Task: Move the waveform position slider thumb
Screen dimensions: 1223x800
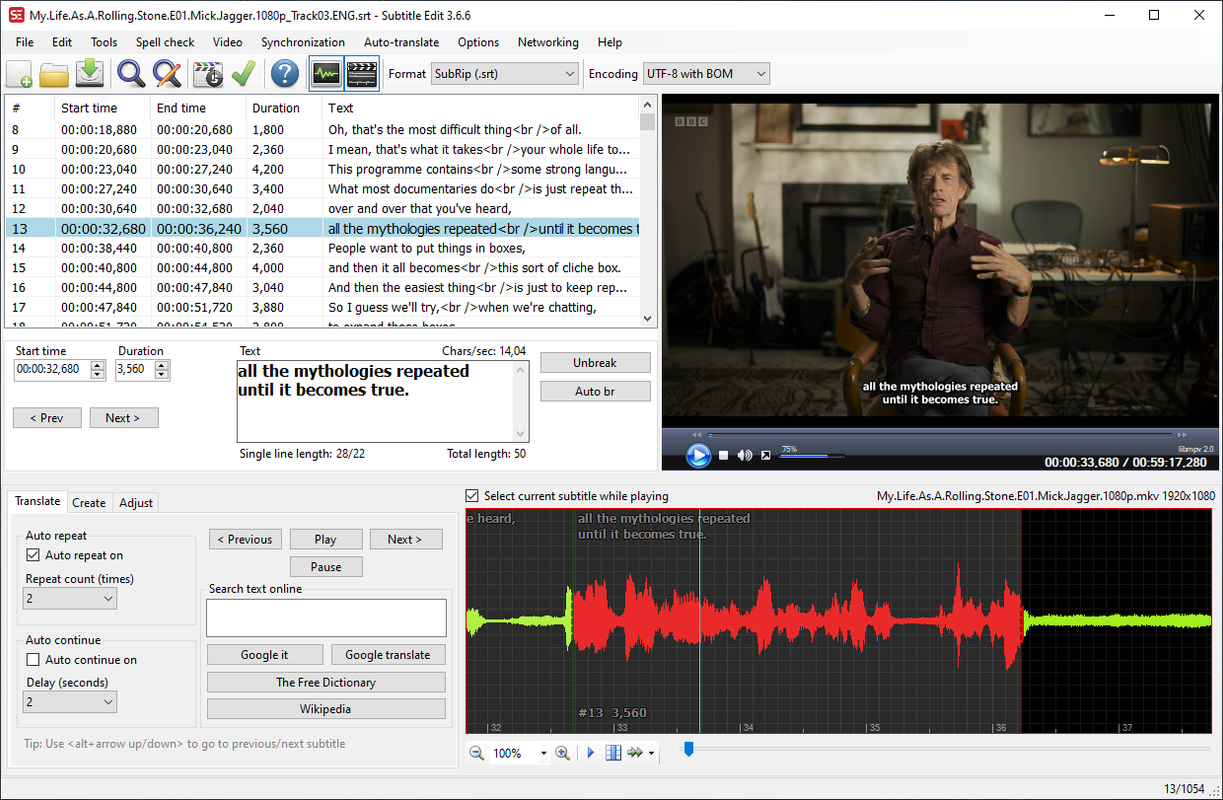Action: [688, 748]
